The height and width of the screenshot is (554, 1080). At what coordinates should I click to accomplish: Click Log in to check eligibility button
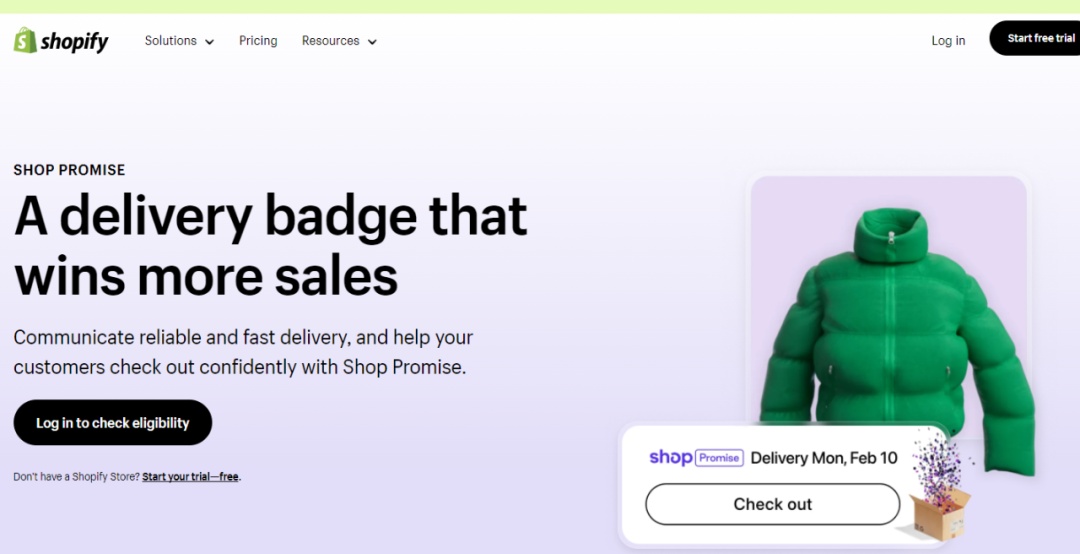pyautogui.click(x=113, y=422)
